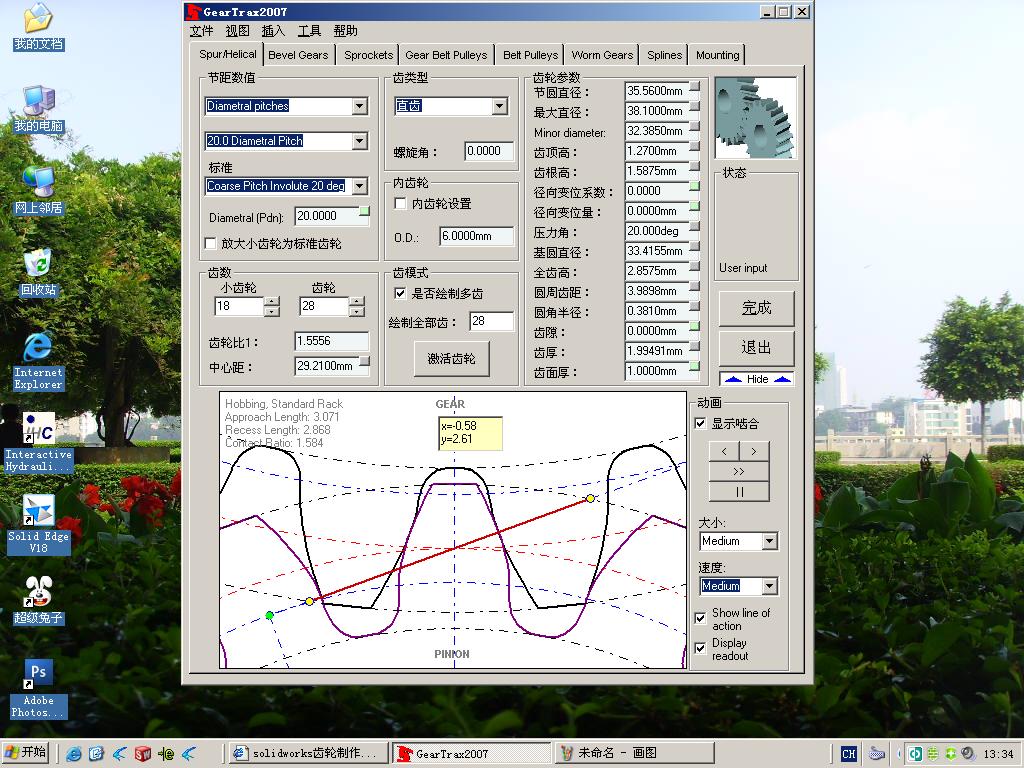Toggle the Display readout checkbox
The width and height of the screenshot is (1024, 768).
700,648
